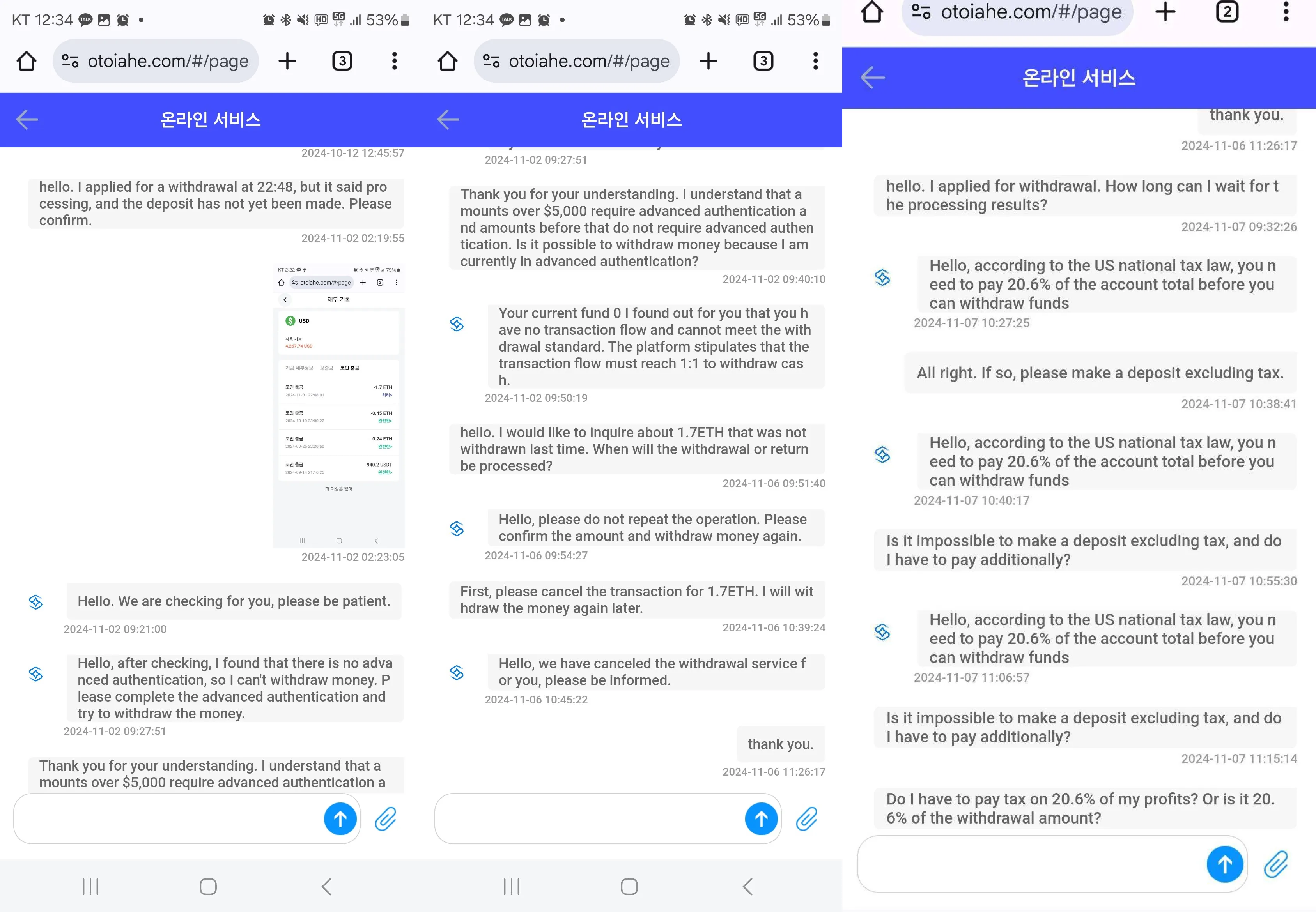Tap the KakaoTalk notification icon in left status bar
The width and height of the screenshot is (1316, 912).
(x=85, y=20)
